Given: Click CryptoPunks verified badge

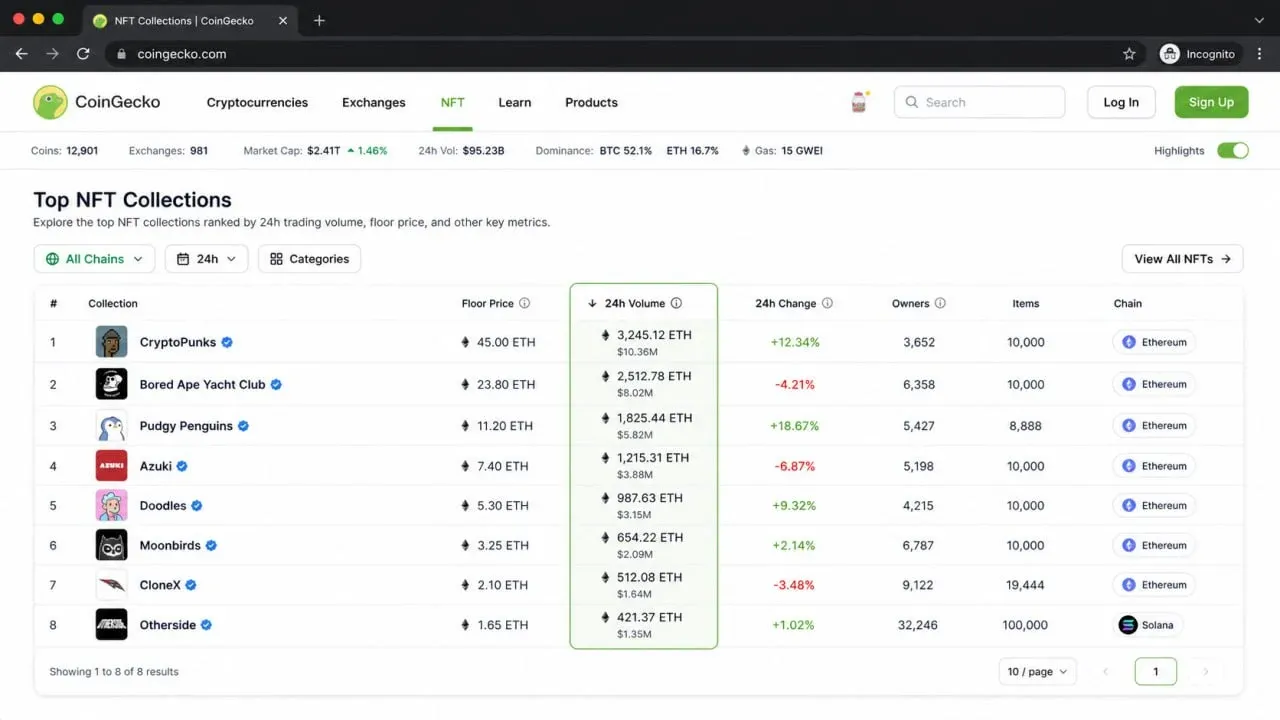Looking at the screenshot, I should coord(227,342).
